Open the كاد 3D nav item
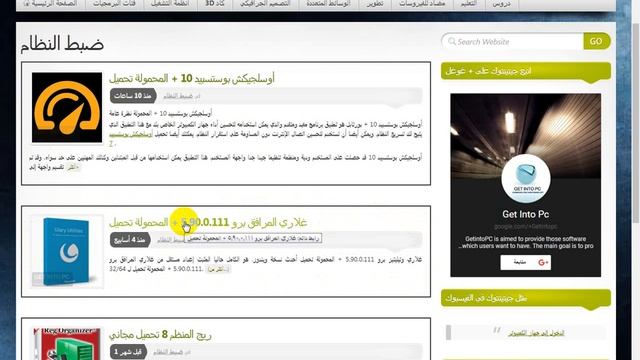Screen dimensions: 640x360 [215, 4]
